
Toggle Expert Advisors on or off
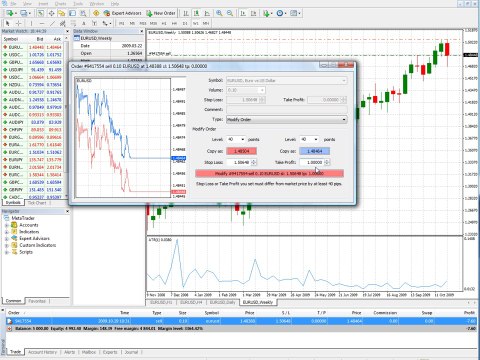pos(123,13)
